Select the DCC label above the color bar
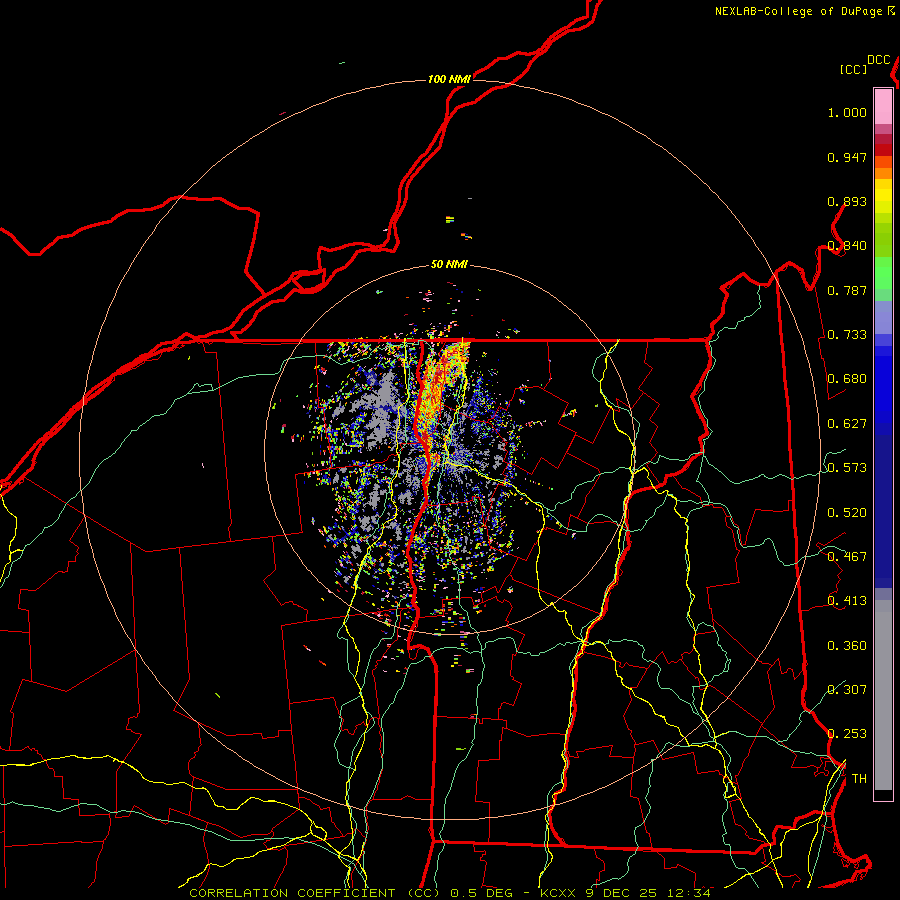 tap(878, 60)
